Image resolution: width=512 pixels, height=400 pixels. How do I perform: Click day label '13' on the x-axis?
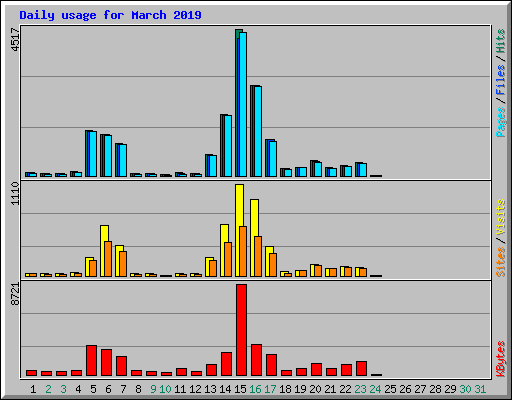click(210, 389)
